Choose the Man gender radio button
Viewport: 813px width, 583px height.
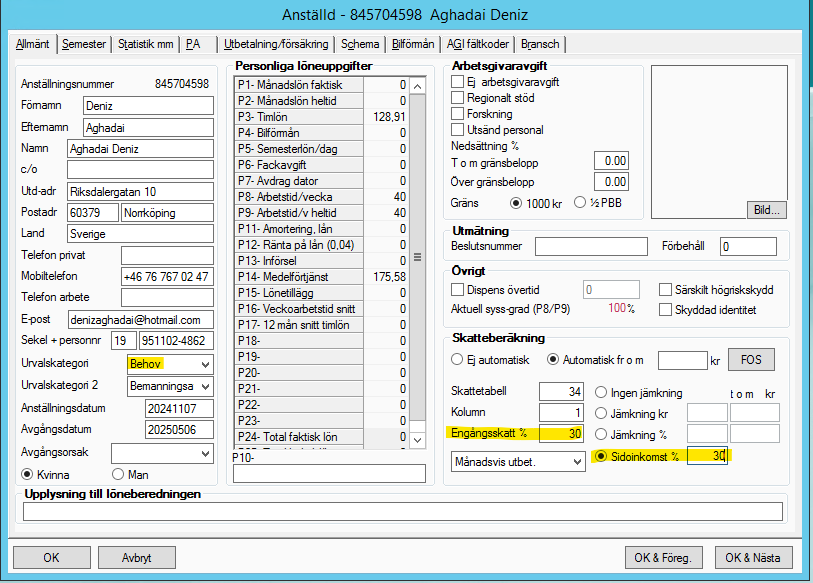(118, 474)
